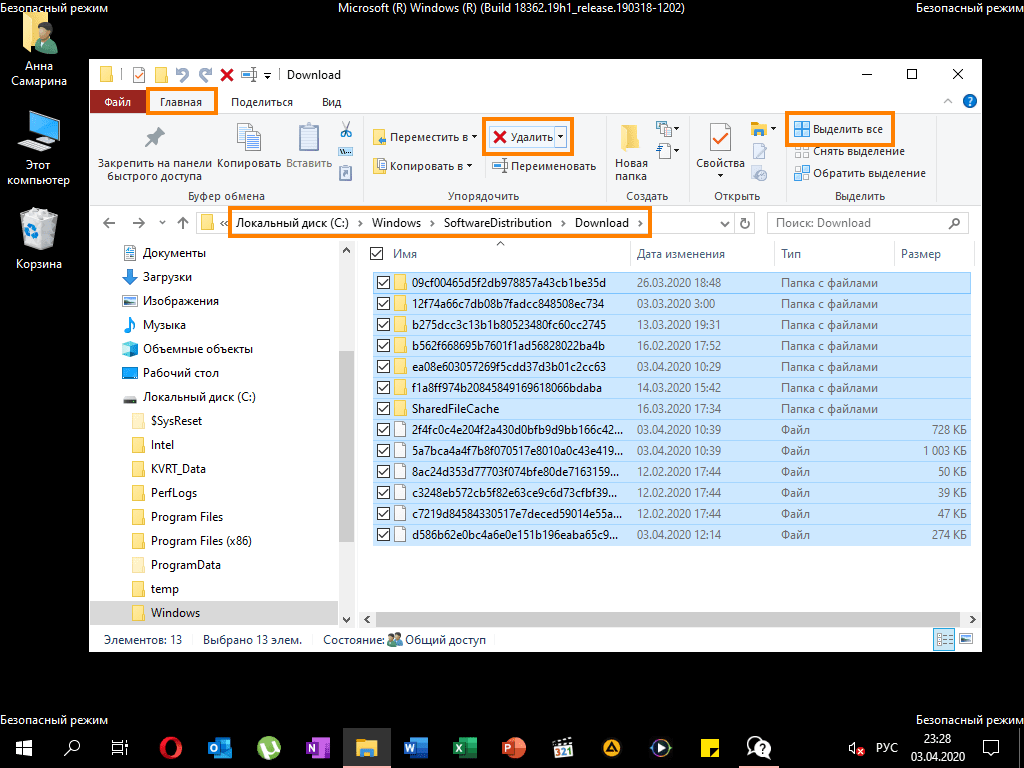Open Opera from the taskbar
Image resolution: width=1024 pixels, height=768 pixels.
pos(170,748)
